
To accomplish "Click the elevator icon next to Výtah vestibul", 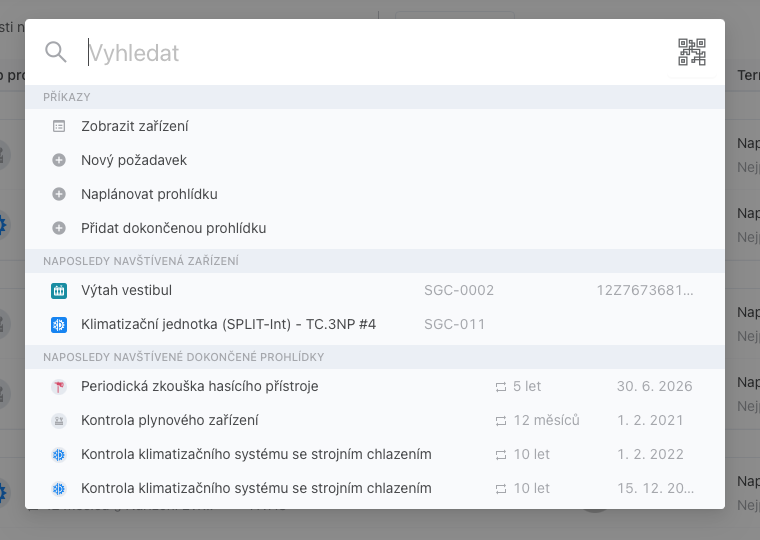I will pos(58,291).
